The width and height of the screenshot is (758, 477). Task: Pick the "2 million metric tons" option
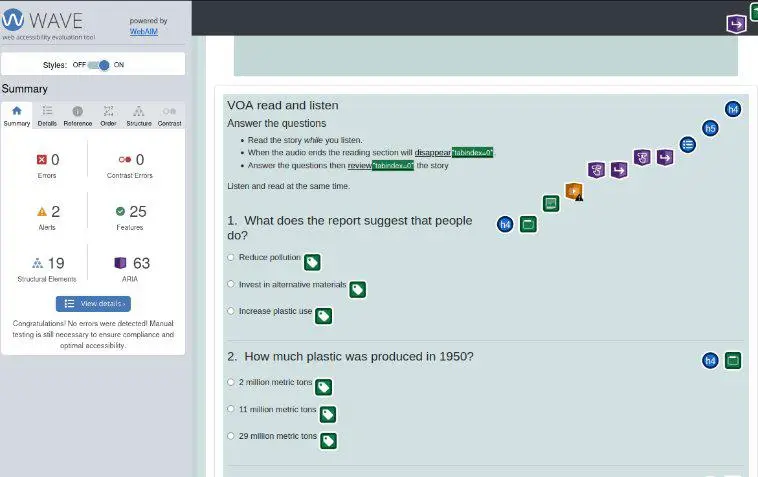[x=231, y=382]
